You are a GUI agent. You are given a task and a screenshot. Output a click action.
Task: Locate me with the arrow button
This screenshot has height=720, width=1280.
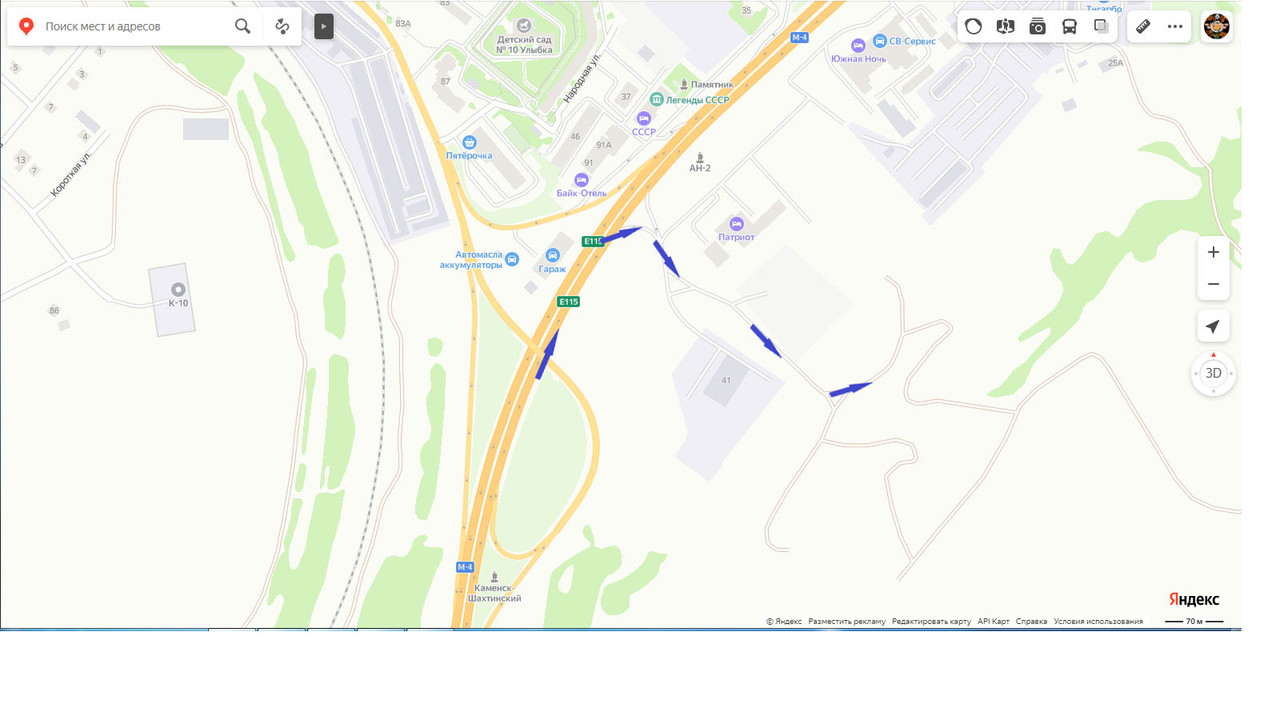coord(1213,326)
